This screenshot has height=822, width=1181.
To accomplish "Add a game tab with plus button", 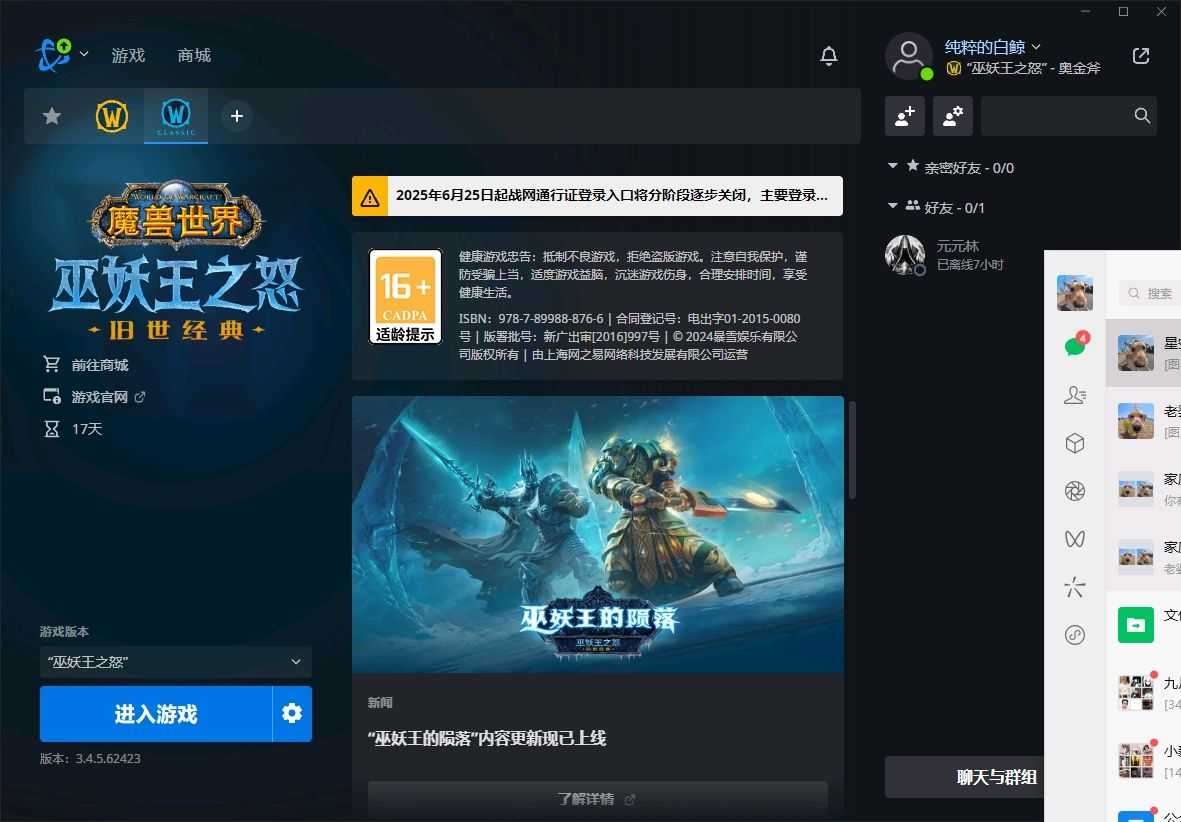I will [x=237, y=116].
